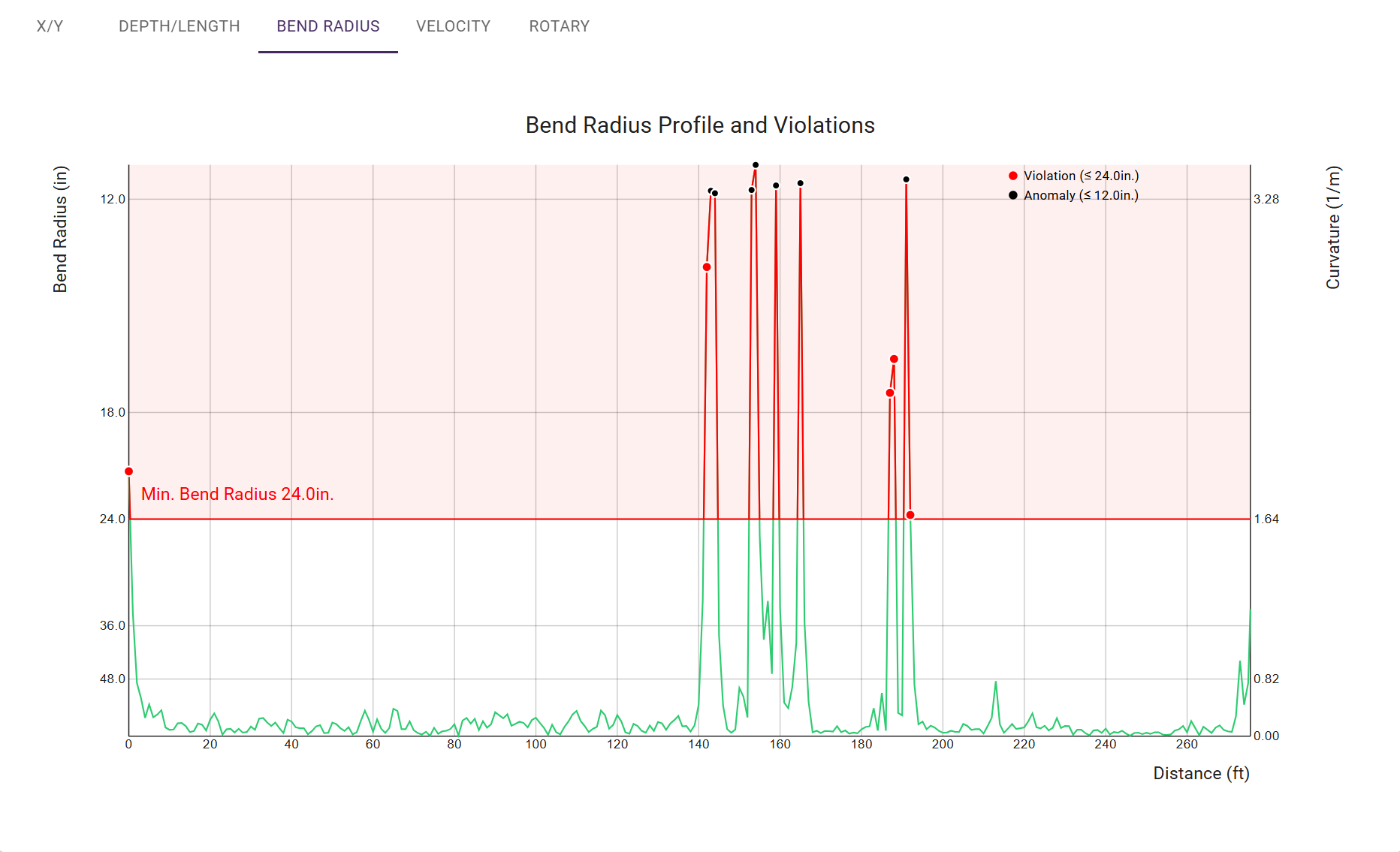
Task: Click the highest anomaly dot near 155 ft
Action: coord(754,165)
